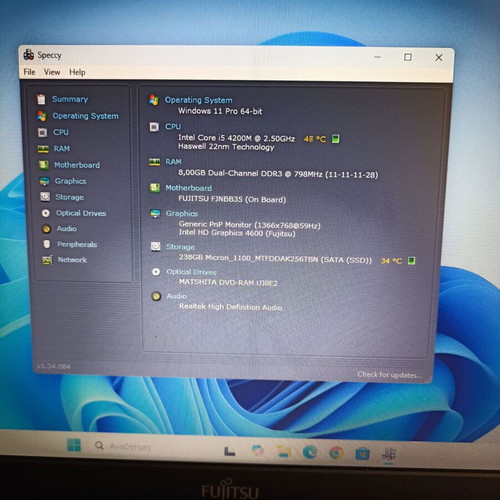Open the CPU section in sidebar

(61, 132)
